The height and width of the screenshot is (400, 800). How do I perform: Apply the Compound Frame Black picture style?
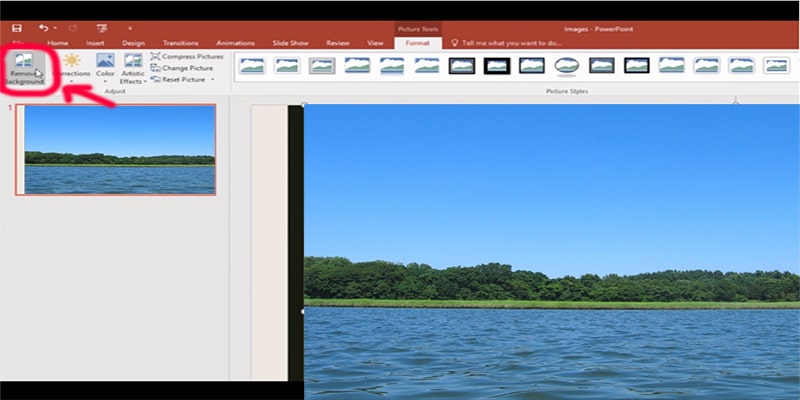[602, 65]
